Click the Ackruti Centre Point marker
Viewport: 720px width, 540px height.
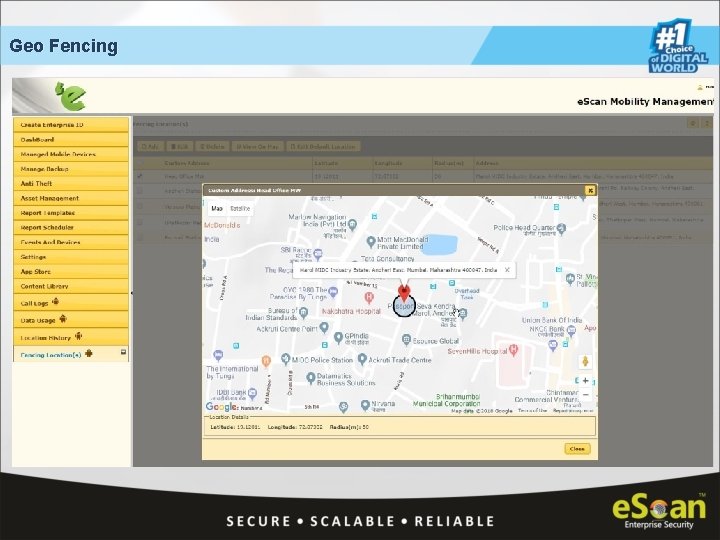[324, 327]
